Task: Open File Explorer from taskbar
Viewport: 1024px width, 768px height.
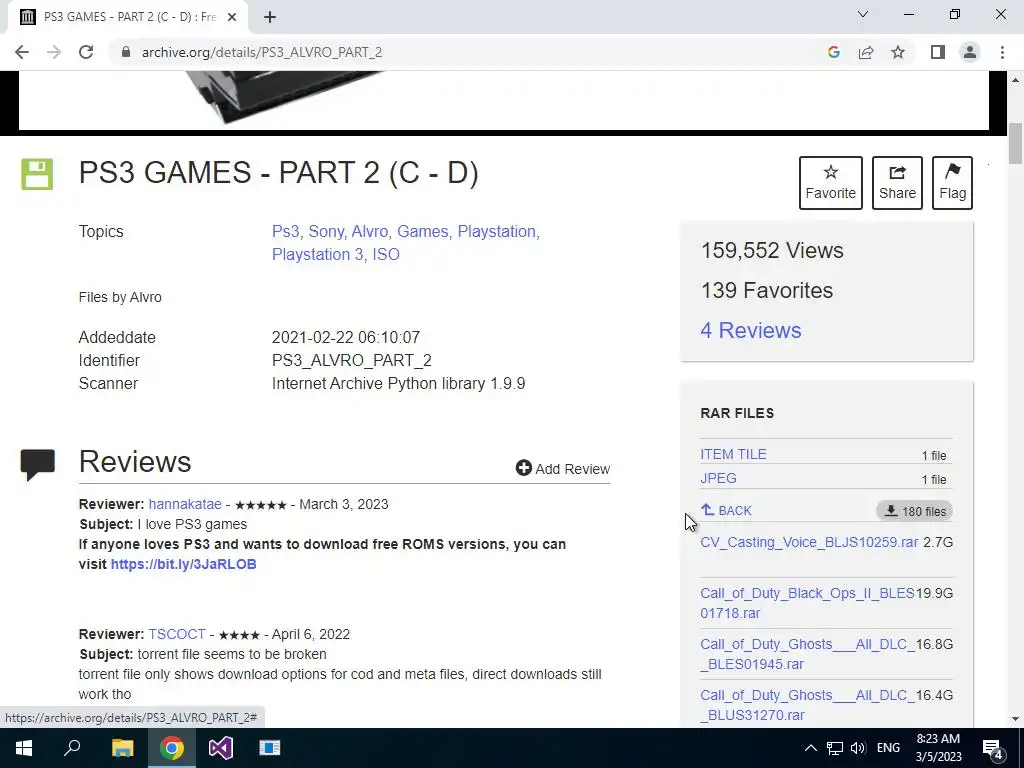Action: (x=122, y=748)
